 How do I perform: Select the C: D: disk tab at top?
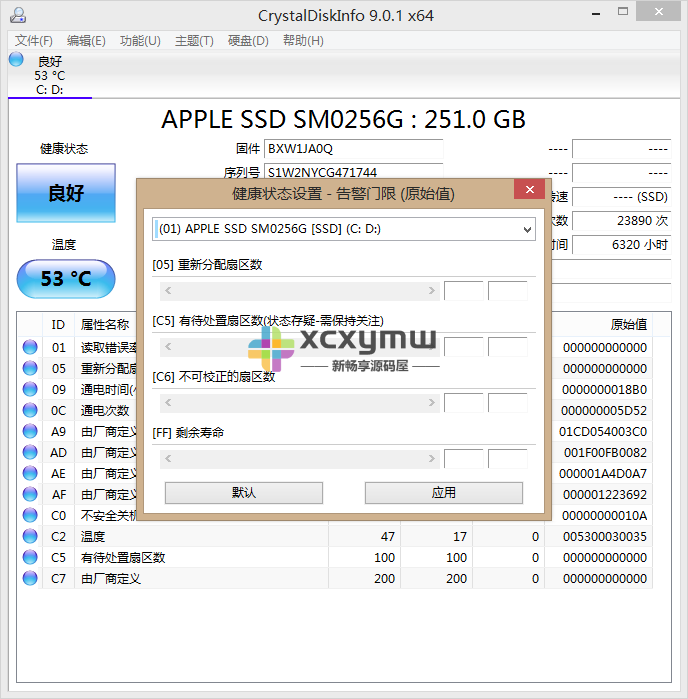pyautogui.click(x=49, y=74)
